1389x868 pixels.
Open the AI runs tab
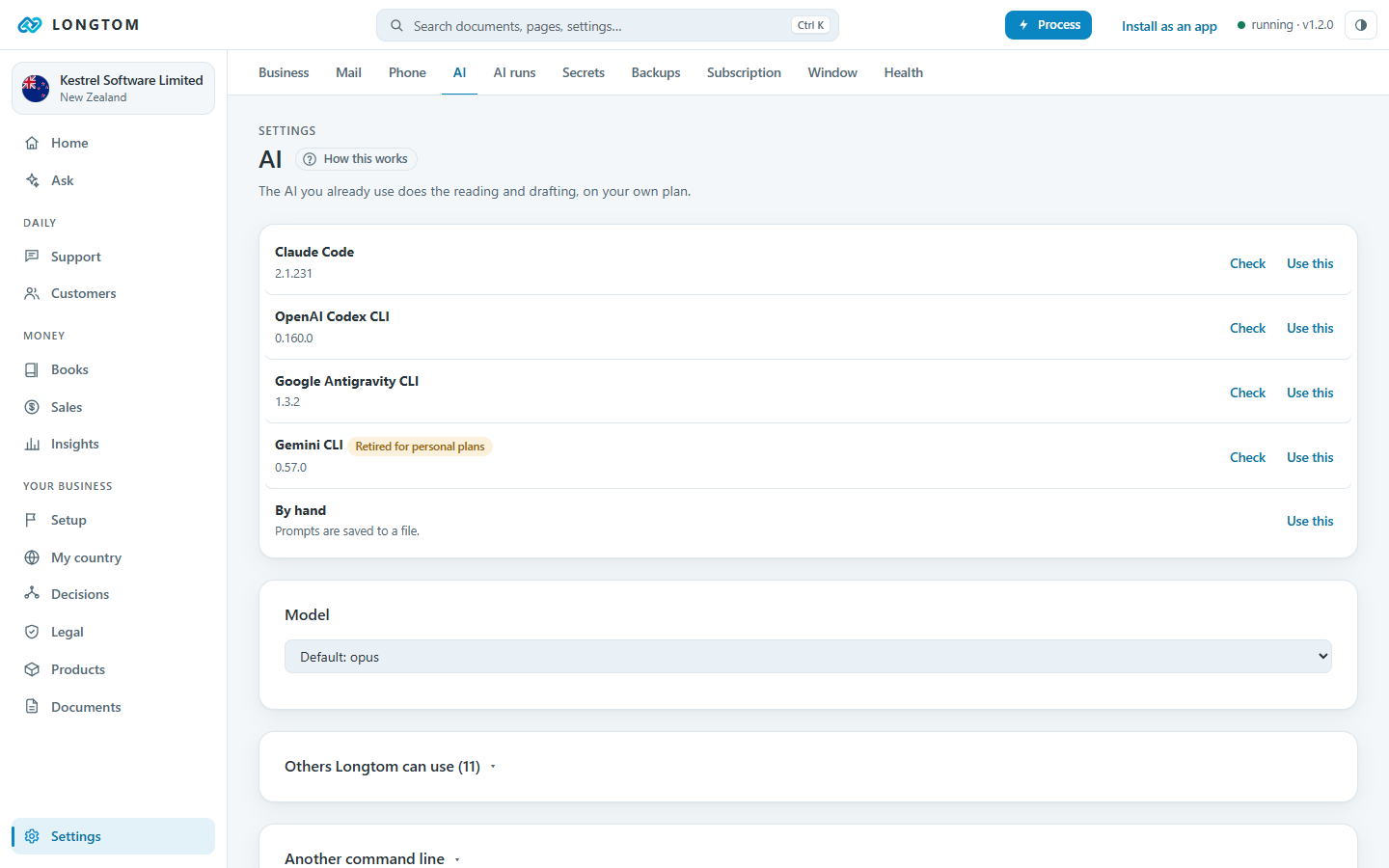pyautogui.click(x=514, y=72)
